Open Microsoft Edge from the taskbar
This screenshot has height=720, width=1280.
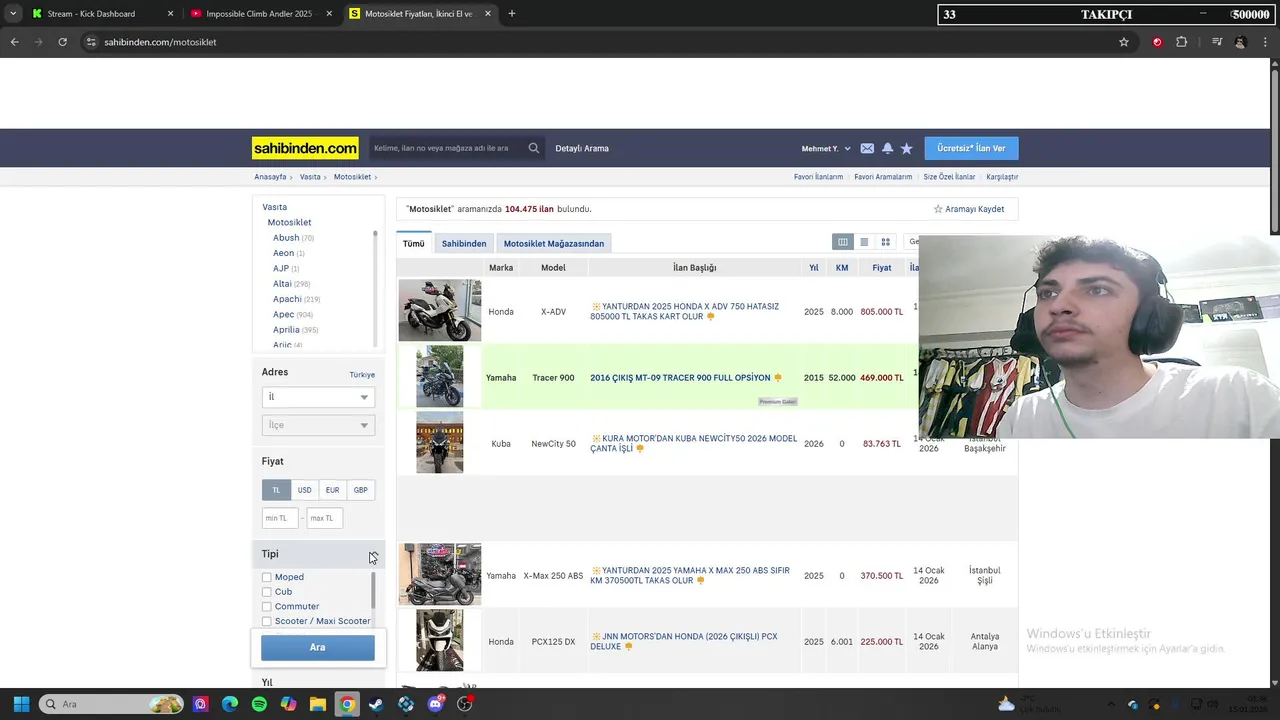pos(230,704)
